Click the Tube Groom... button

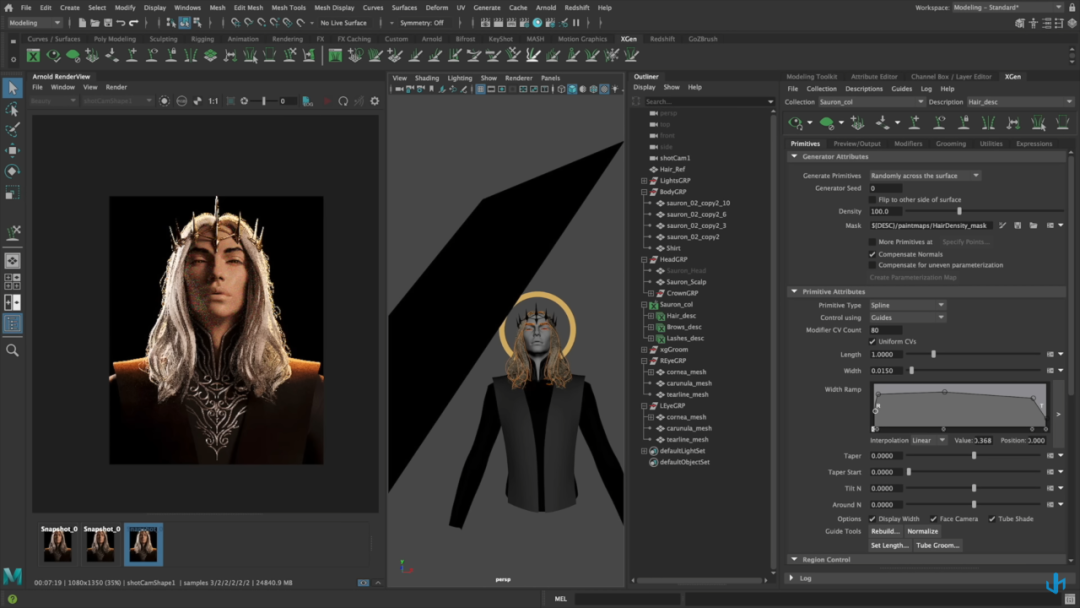pos(937,545)
